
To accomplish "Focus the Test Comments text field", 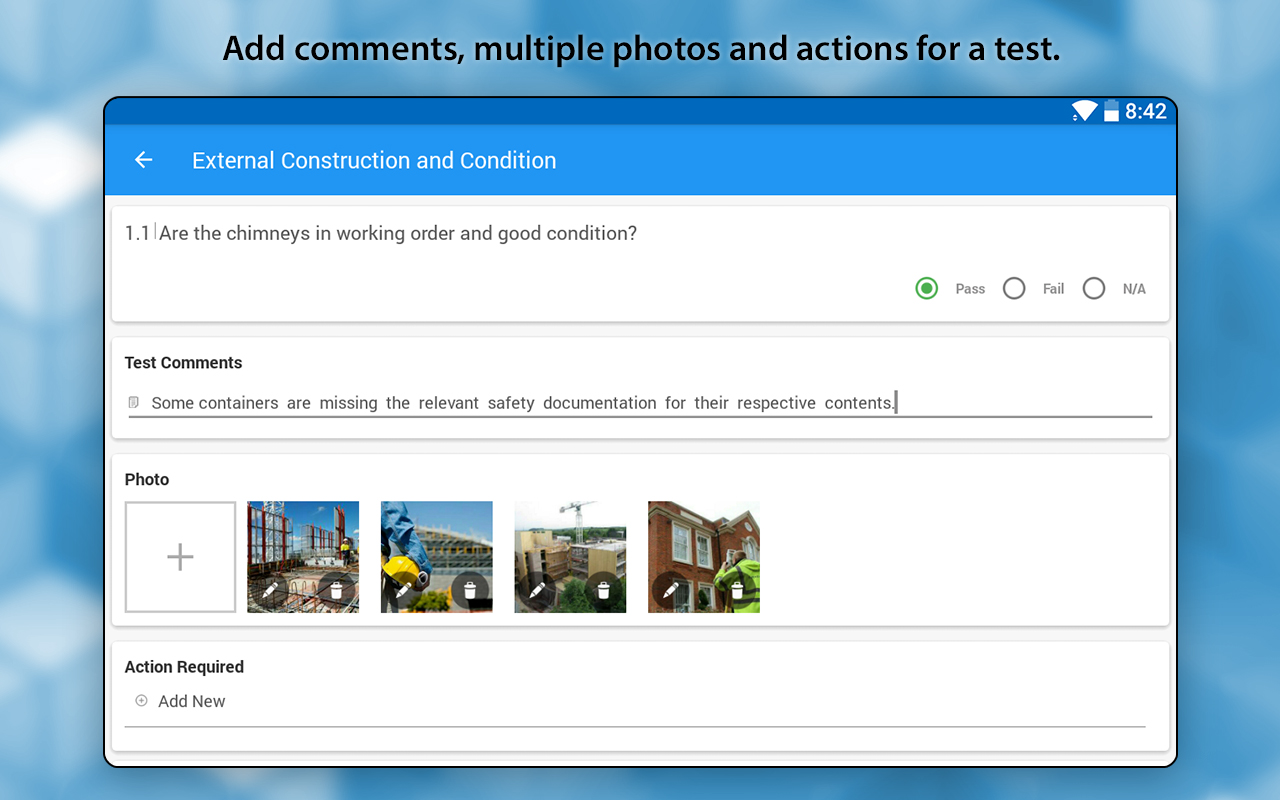I will (x=640, y=403).
